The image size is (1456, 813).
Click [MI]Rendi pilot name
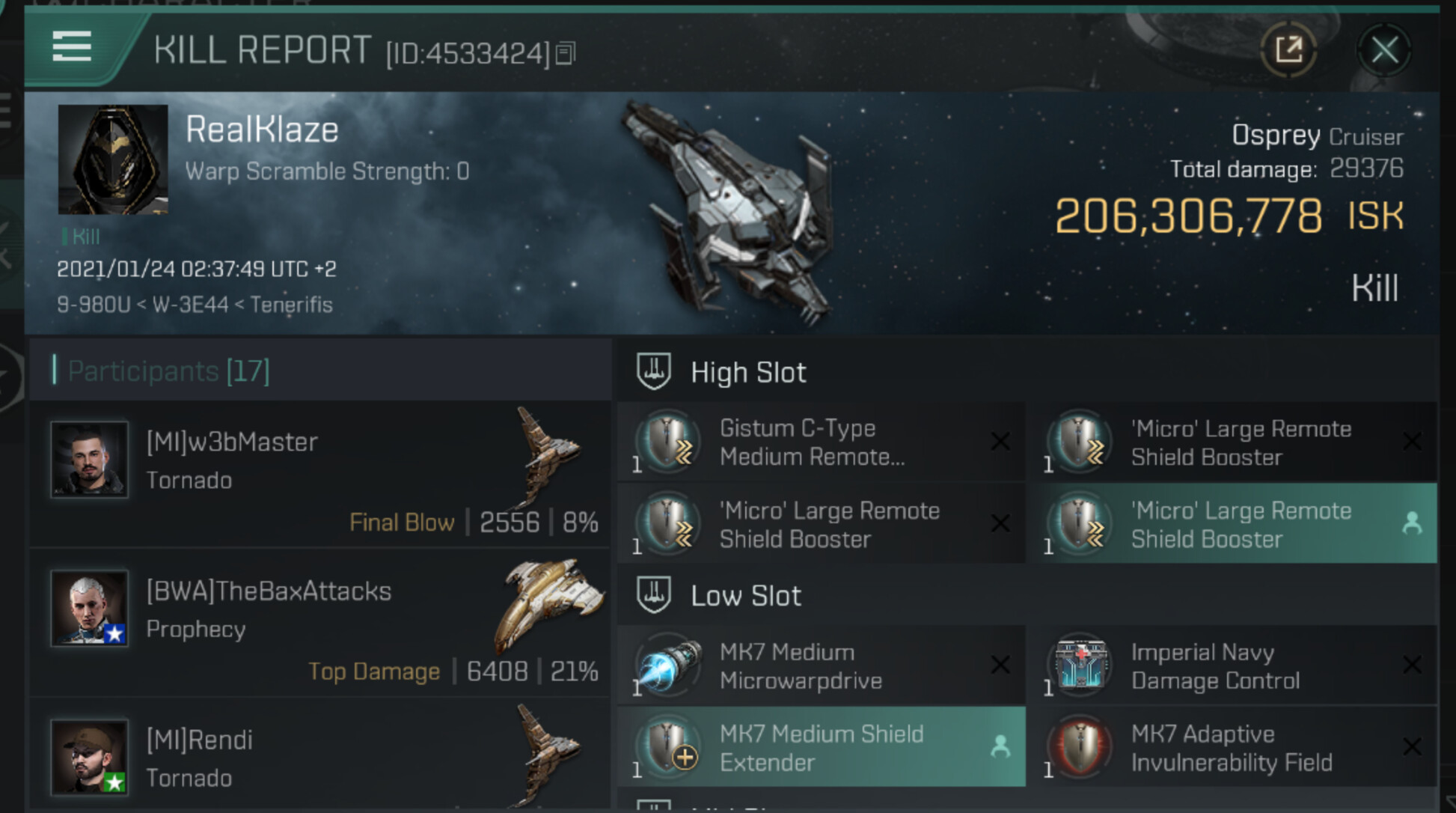tap(200, 740)
